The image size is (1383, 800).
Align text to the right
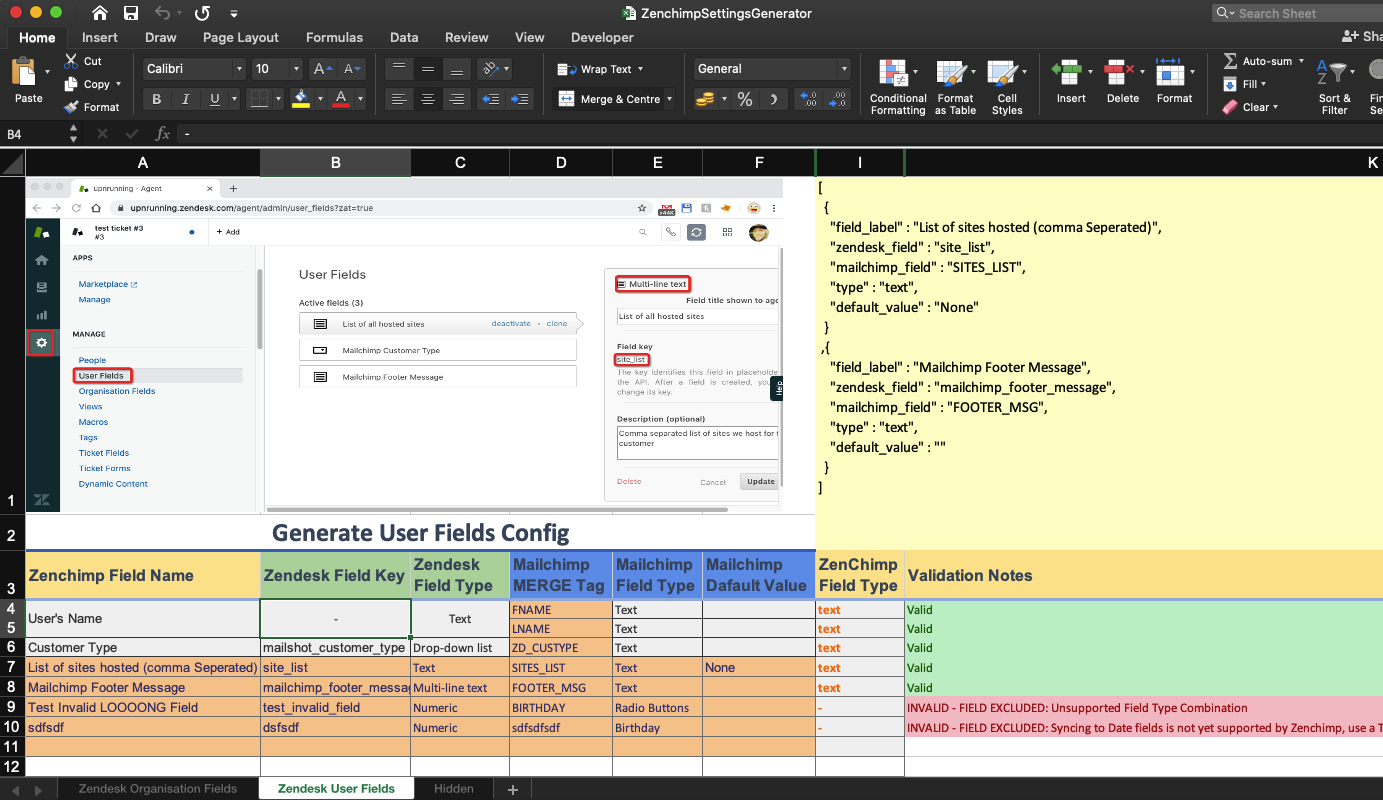[457, 99]
